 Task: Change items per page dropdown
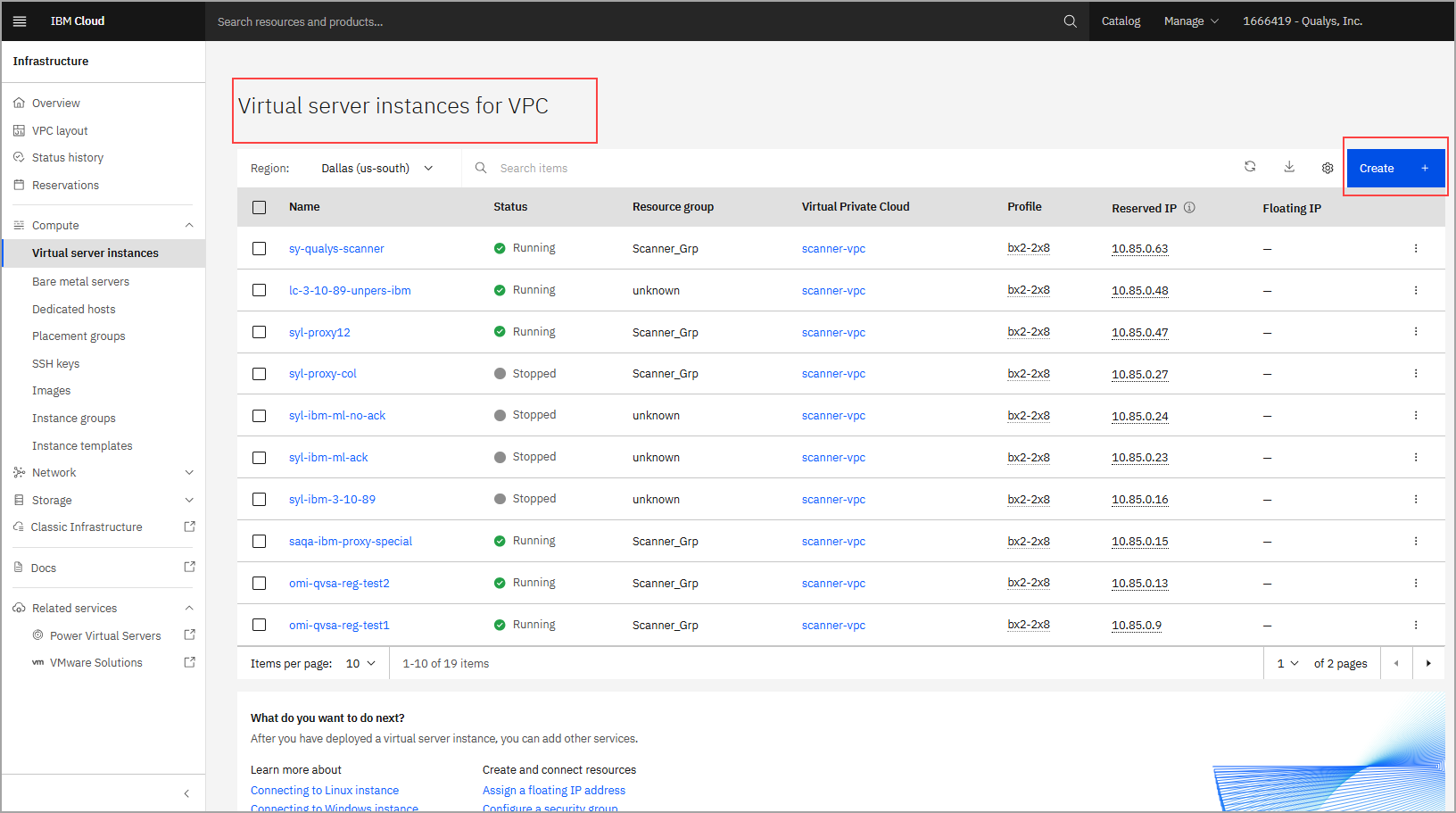(360, 663)
